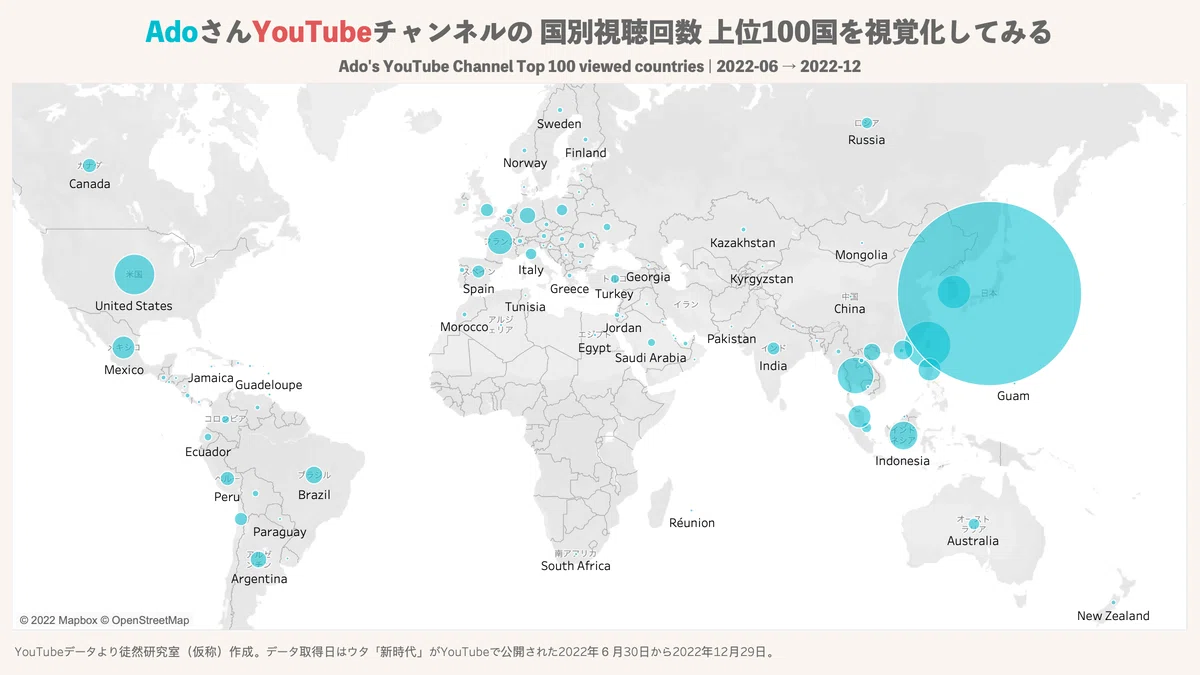Select the Brazil bubble marker
1200x675 pixels.
314,475
